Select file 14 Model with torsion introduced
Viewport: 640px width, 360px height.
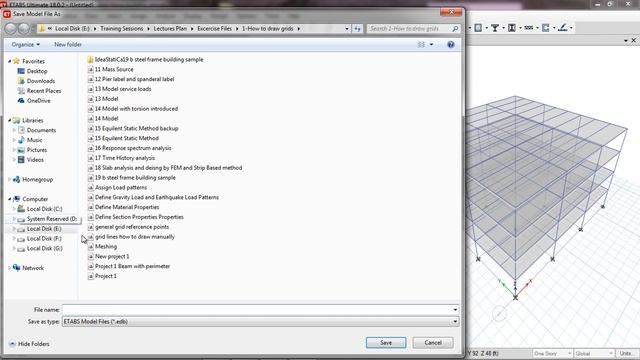(133, 109)
